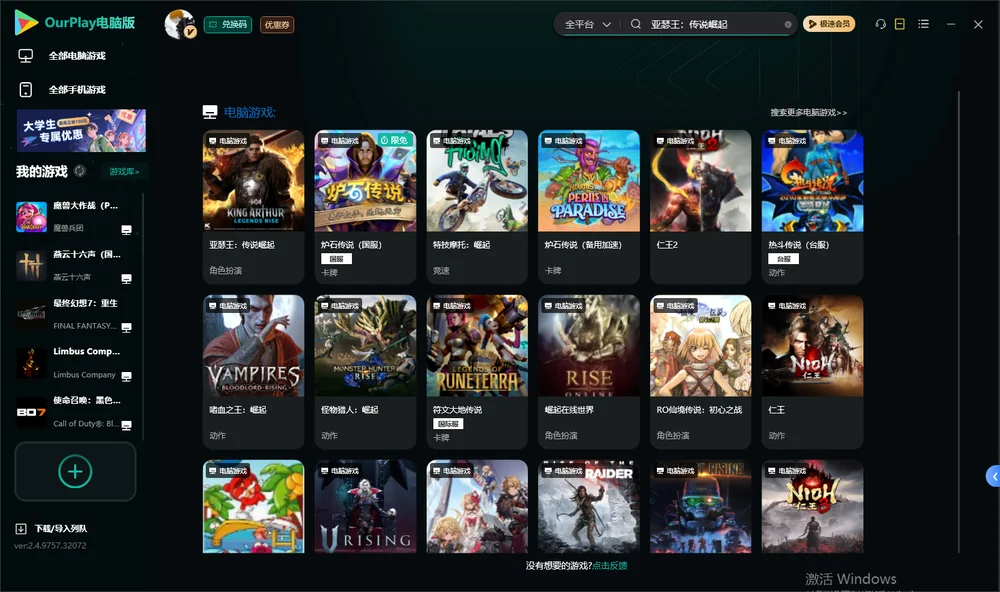Click 搜索更多电脑游戏>> link
This screenshot has height=592, width=1000.
[x=808, y=112]
